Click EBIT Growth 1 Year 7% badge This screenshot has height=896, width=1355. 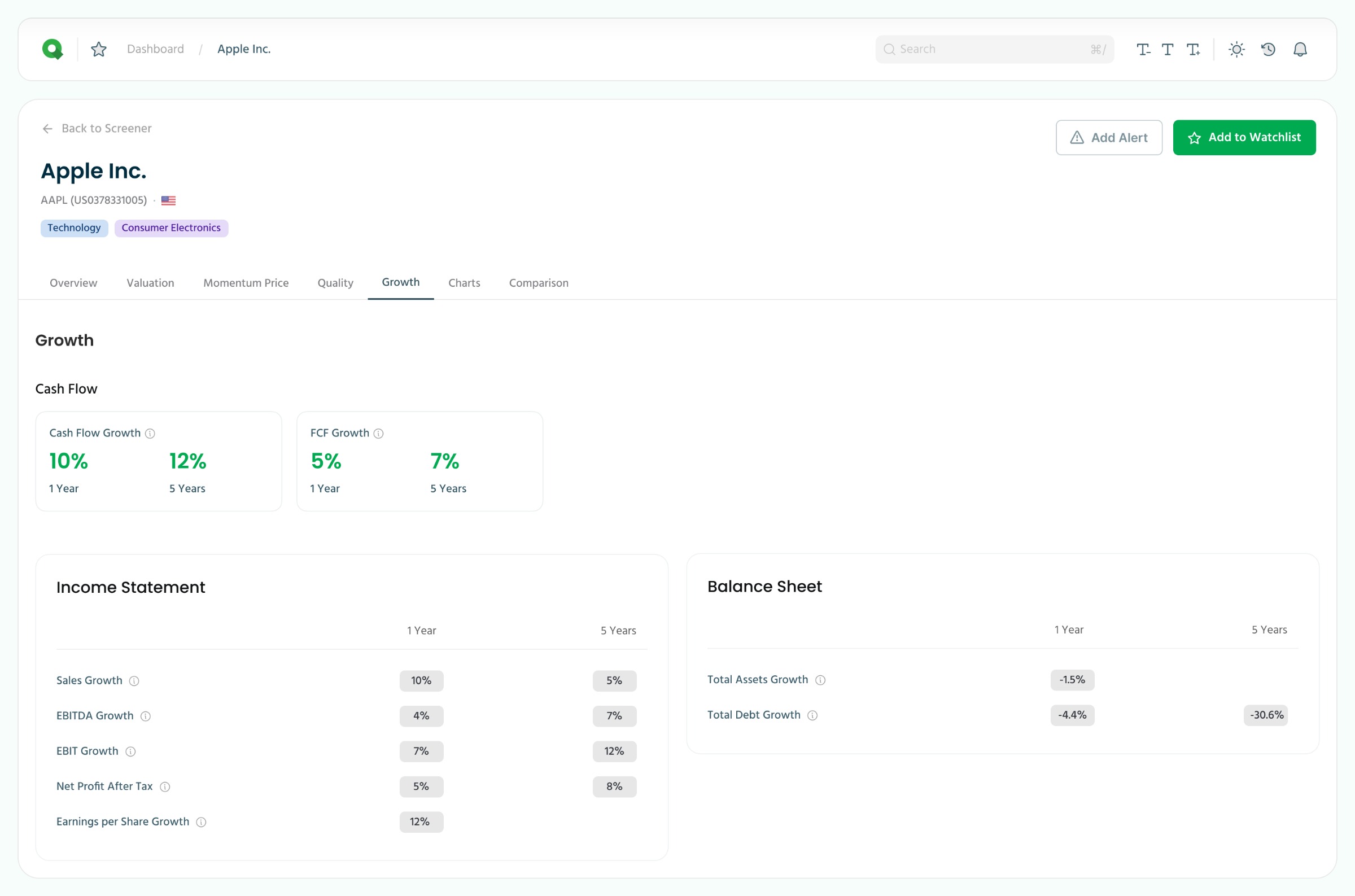[x=422, y=752]
